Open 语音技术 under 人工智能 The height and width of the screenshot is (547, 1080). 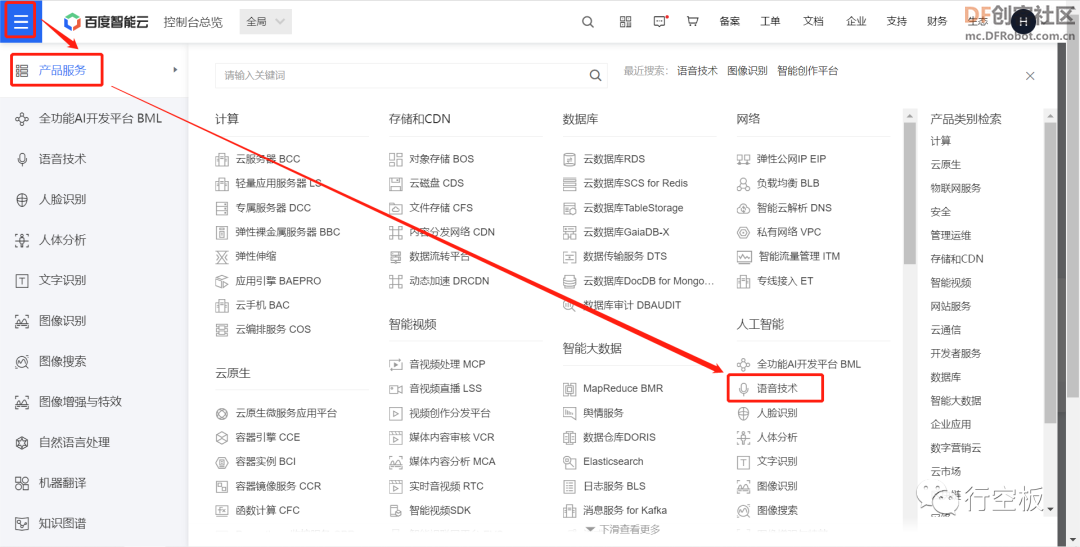(x=777, y=389)
